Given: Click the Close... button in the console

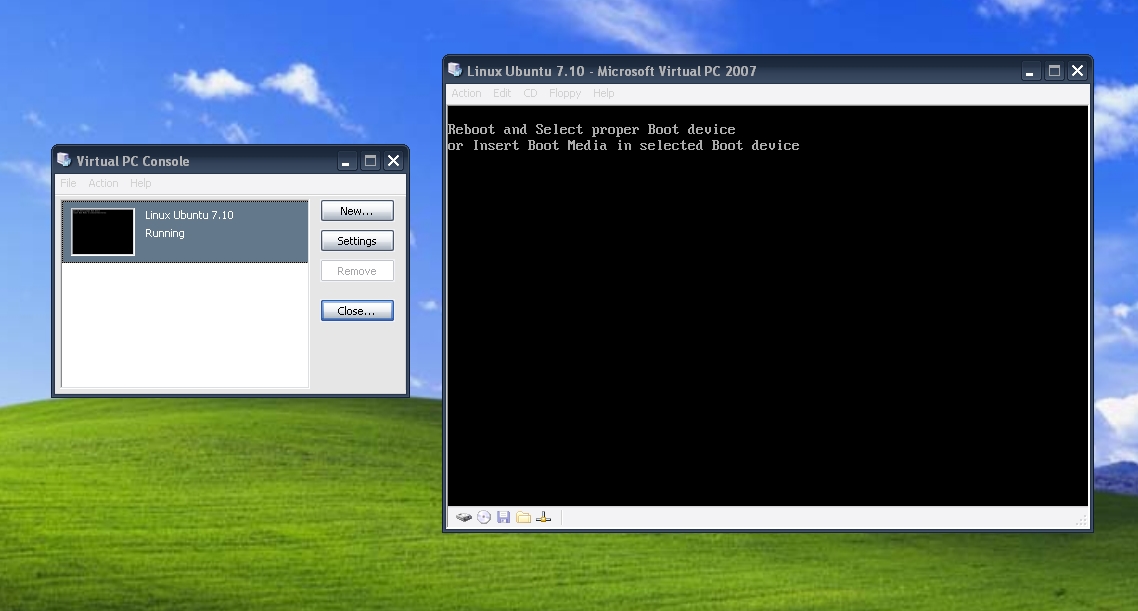Looking at the screenshot, I should pos(357,311).
